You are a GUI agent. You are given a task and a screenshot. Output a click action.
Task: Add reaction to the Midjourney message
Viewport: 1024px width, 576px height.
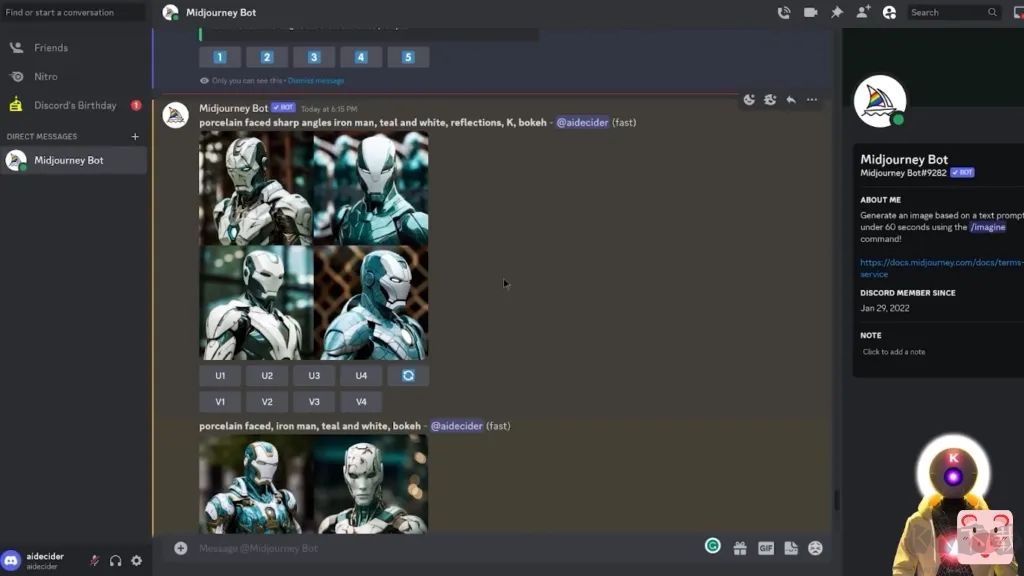point(749,100)
